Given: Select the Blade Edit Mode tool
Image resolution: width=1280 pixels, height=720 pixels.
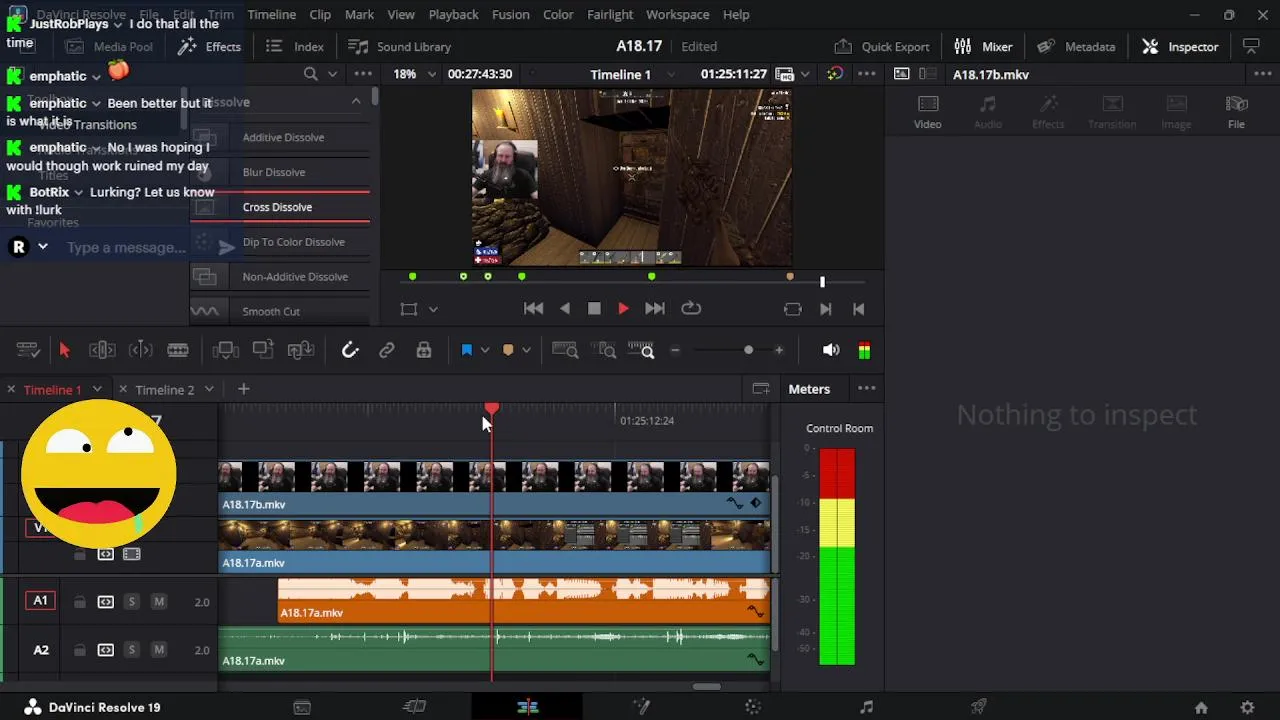Looking at the screenshot, I should coord(178,350).
